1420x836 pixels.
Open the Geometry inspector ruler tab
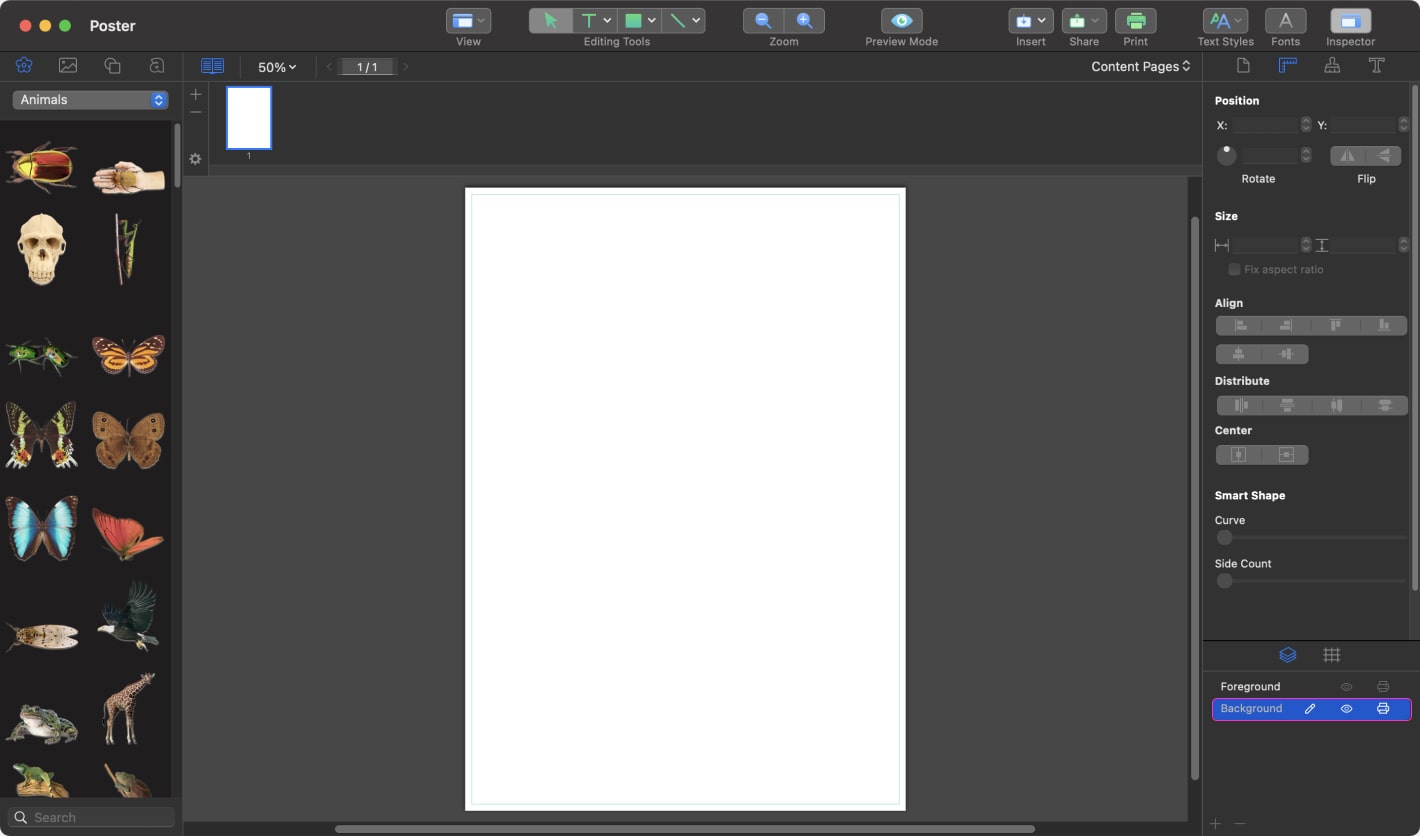click(x=1288, y=65)
